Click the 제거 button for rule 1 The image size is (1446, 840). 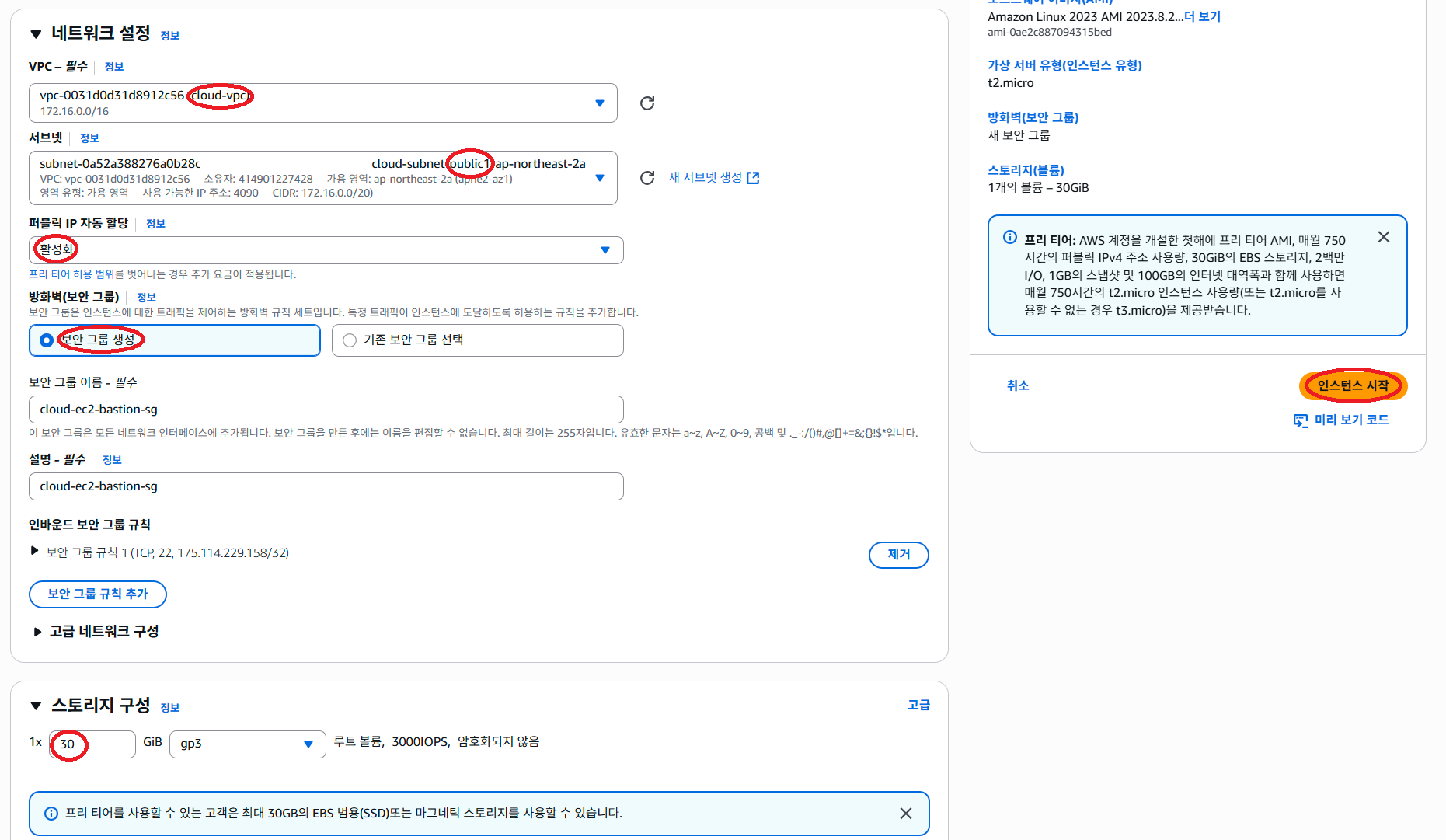coord(898,555)
